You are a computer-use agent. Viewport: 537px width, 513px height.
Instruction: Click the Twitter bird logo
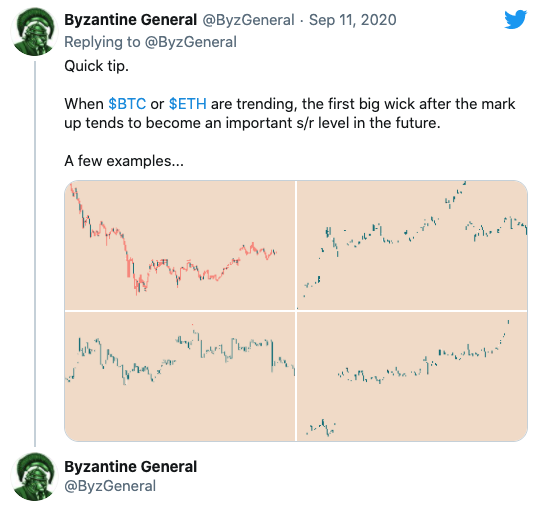[x=515, y=19]
